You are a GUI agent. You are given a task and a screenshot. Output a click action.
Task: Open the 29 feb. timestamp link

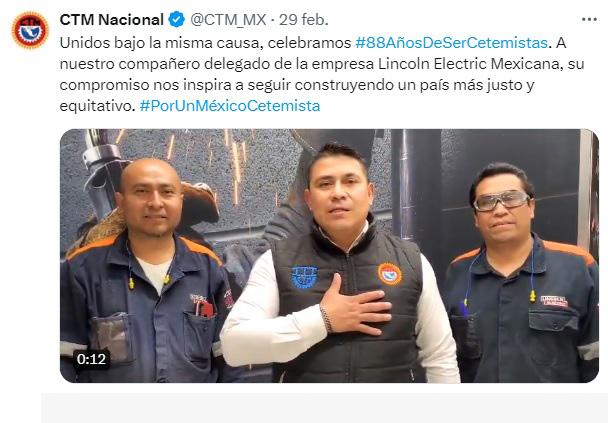click(304, 19)
